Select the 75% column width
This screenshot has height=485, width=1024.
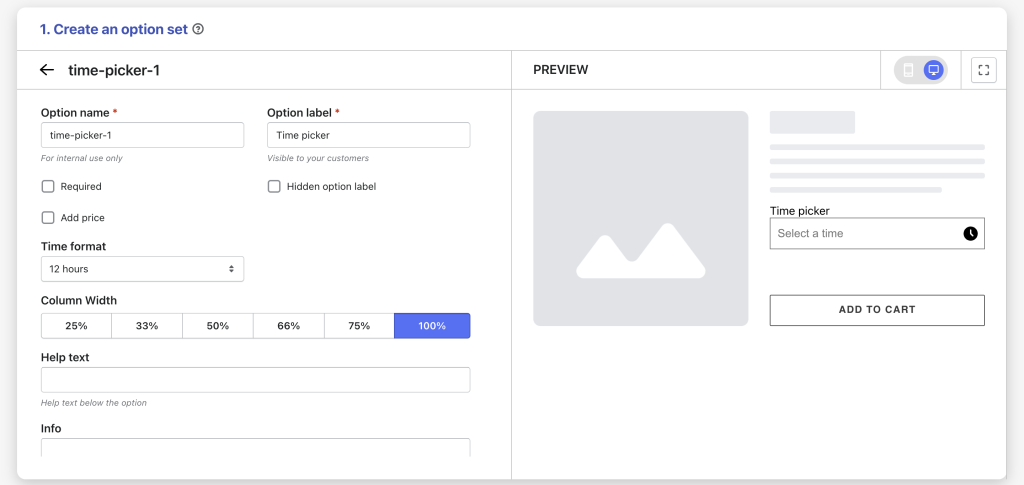(359, 326)
